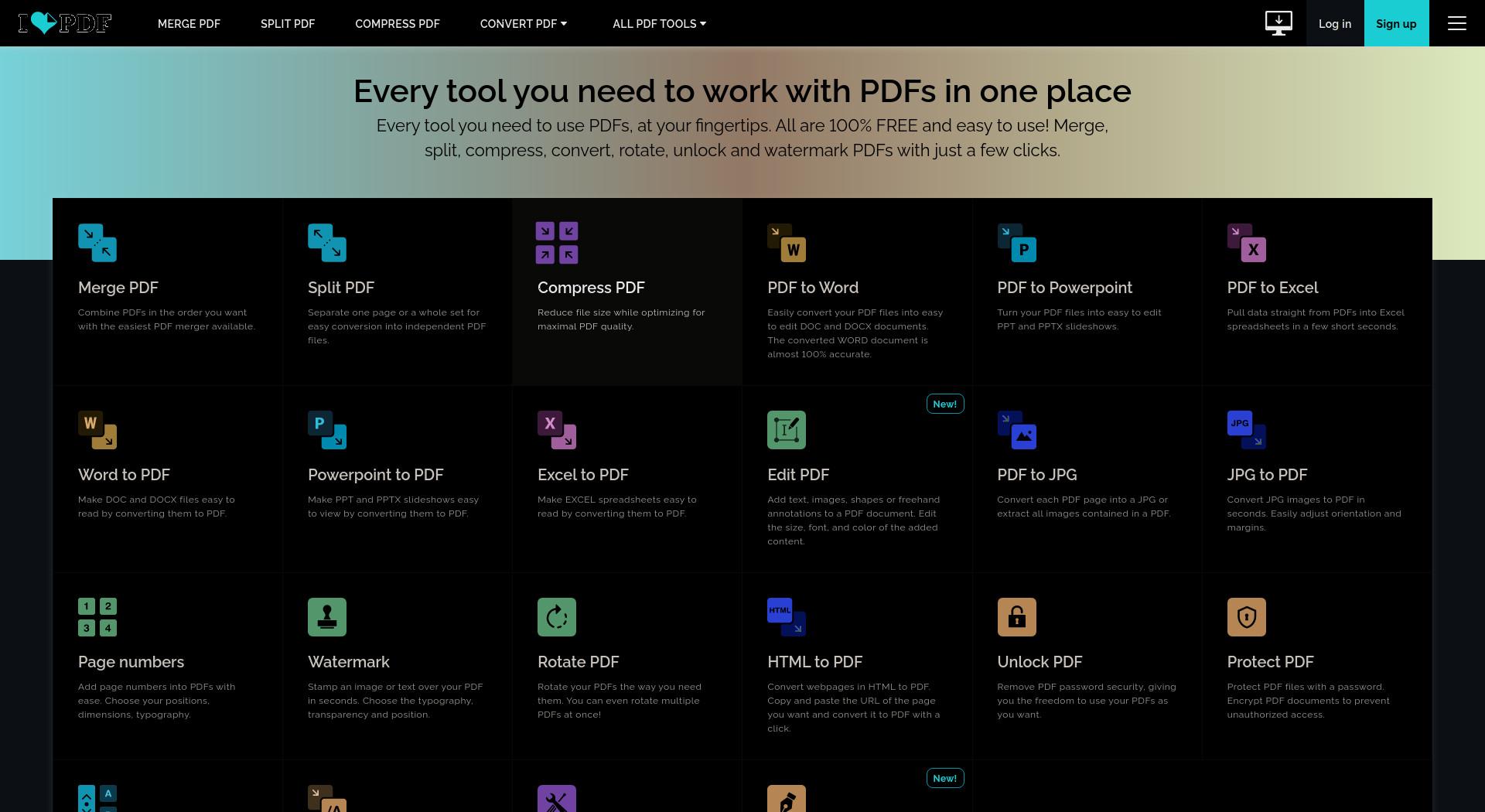1485x812 pixels.
Task: Select the JPG to PDF title
Action: pos(1267,475)
